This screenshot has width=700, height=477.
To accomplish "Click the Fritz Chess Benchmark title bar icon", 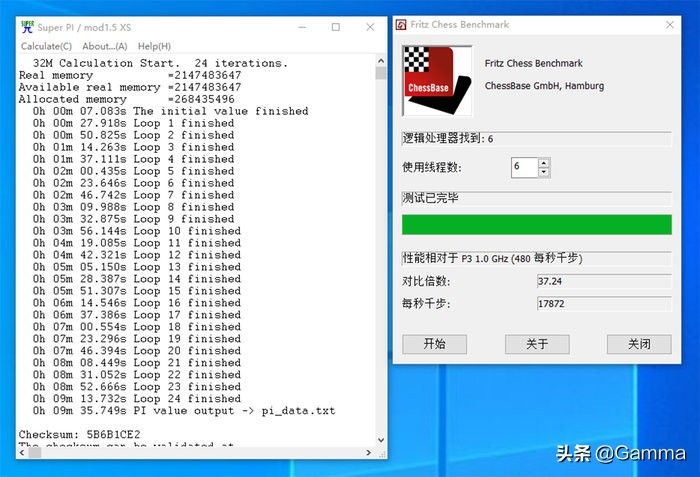I will pyautogui.click(x=401, y=25).
